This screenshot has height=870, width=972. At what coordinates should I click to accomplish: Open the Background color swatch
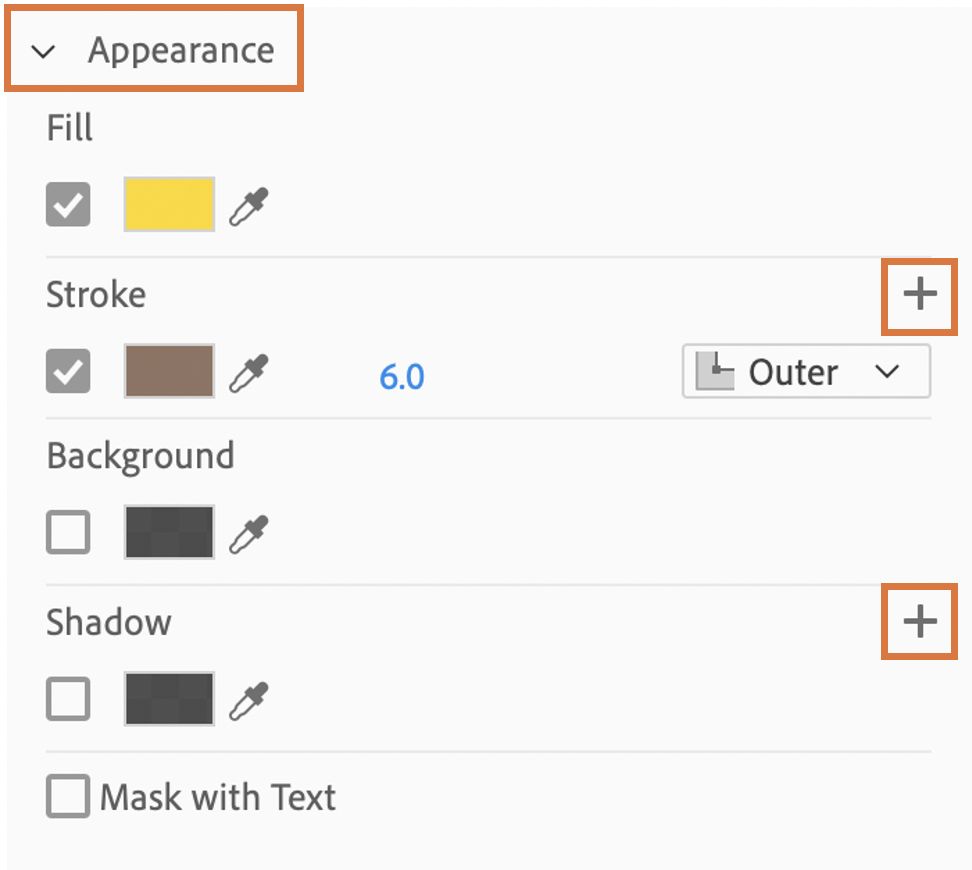[169, 533]
